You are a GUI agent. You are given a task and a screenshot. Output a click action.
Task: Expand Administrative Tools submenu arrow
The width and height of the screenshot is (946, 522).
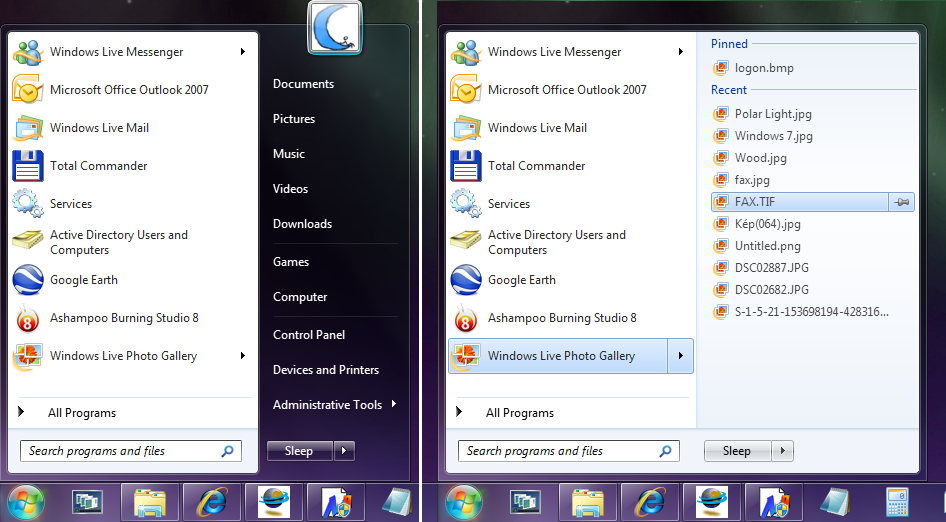click(x=393, y=404)
